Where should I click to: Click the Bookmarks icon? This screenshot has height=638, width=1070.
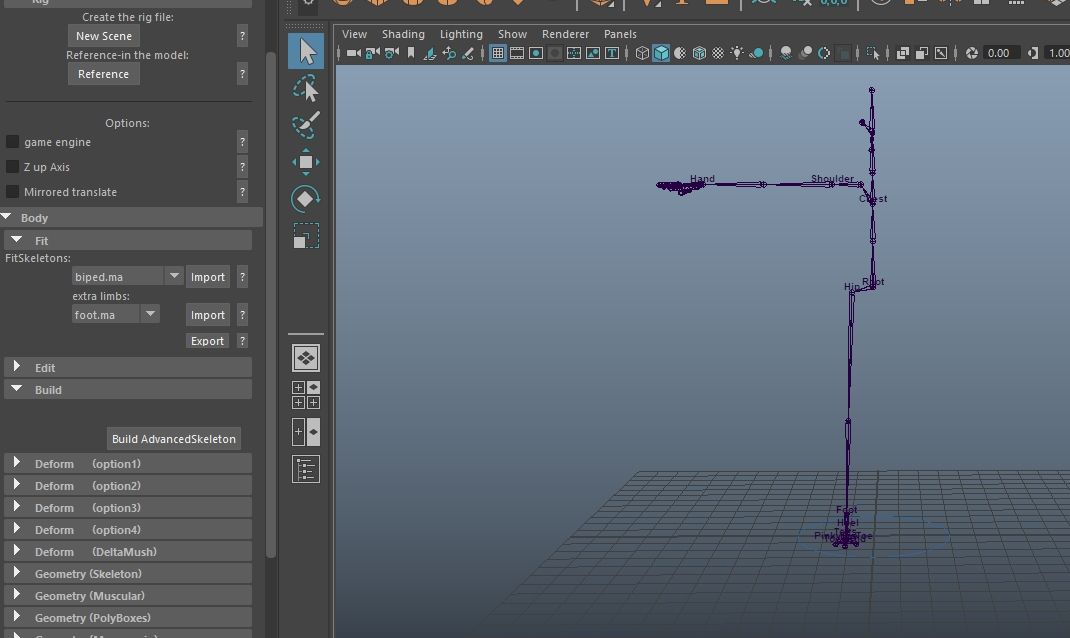click(x=411, y=53)
